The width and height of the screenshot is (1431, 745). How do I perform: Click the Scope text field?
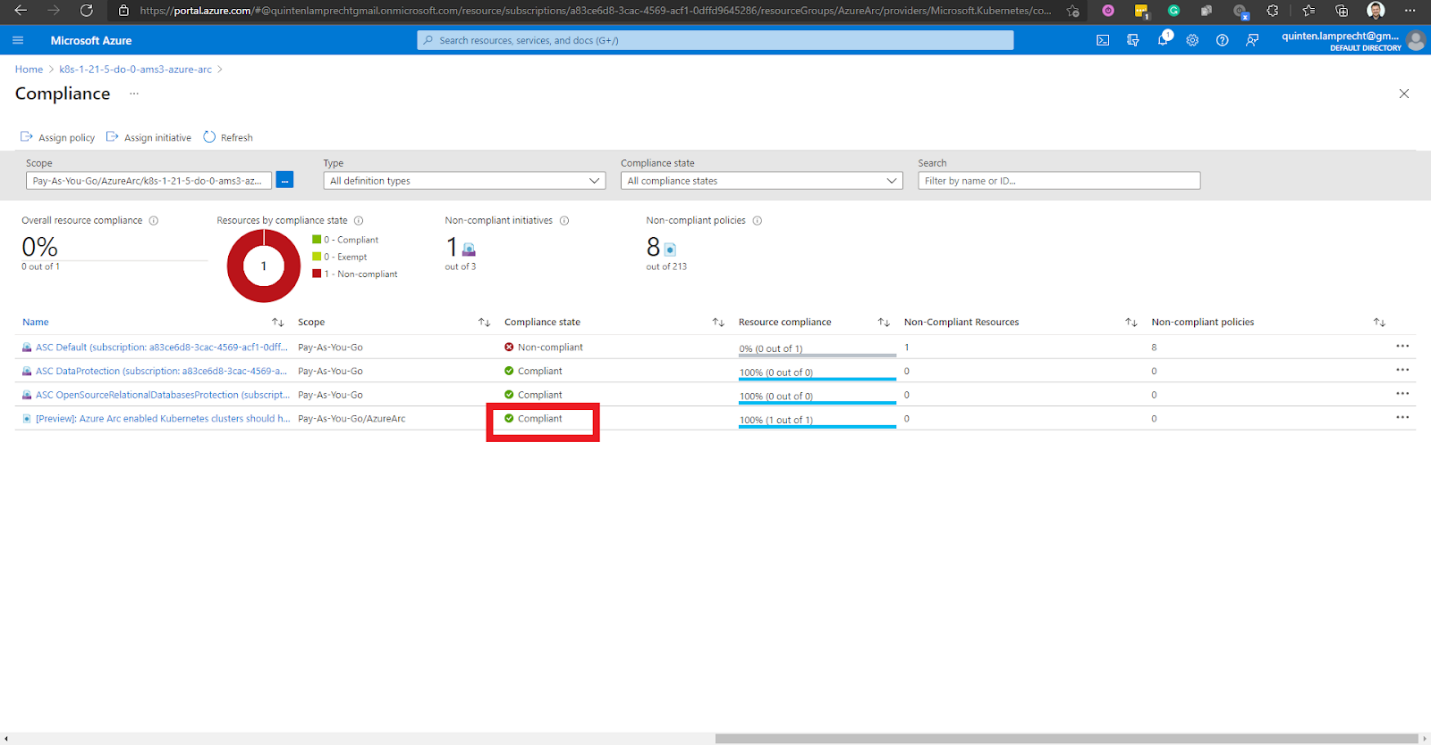point(149,181)
